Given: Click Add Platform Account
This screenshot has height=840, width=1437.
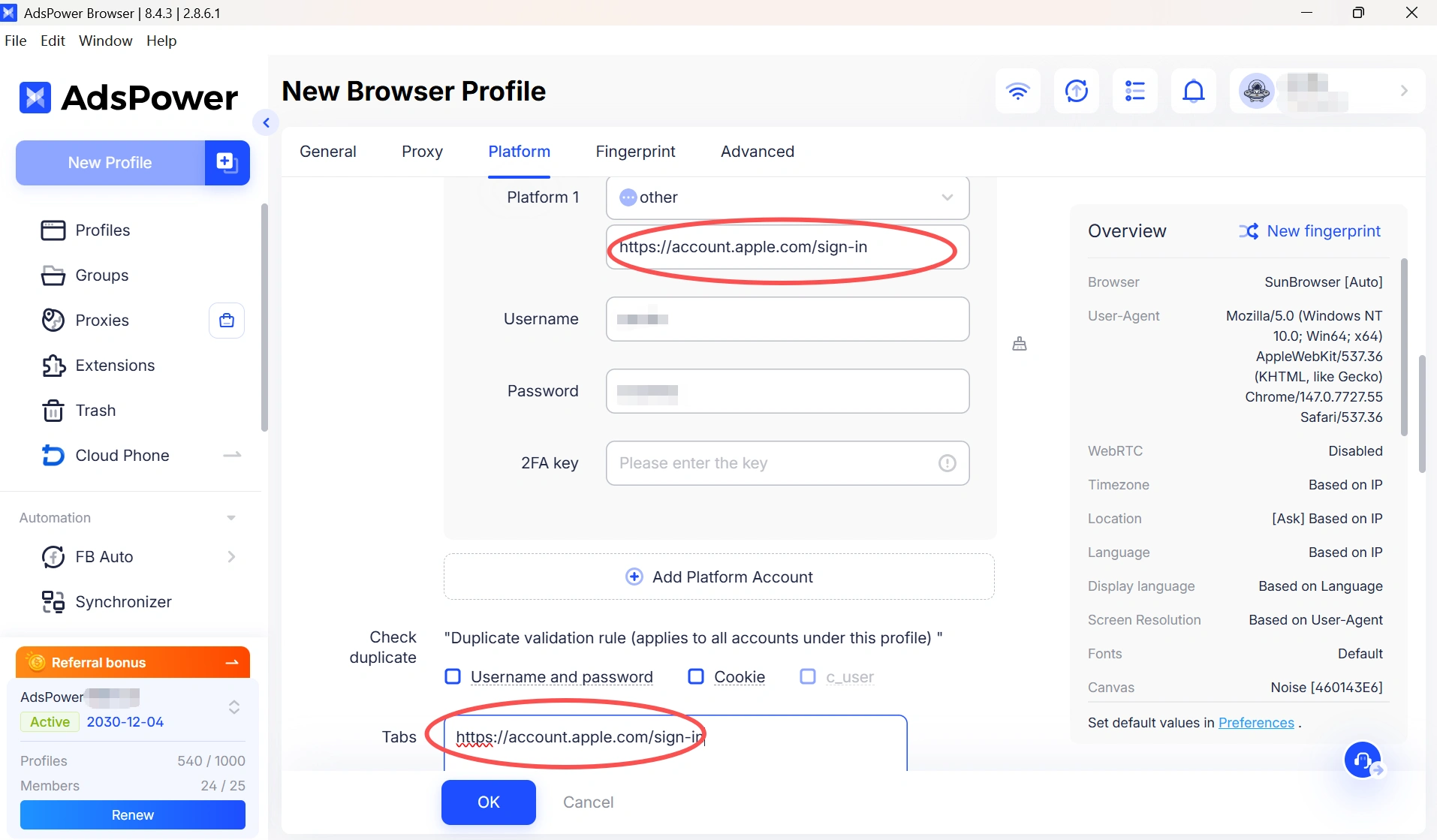Looking at the screenshot, I should (719, 577).
